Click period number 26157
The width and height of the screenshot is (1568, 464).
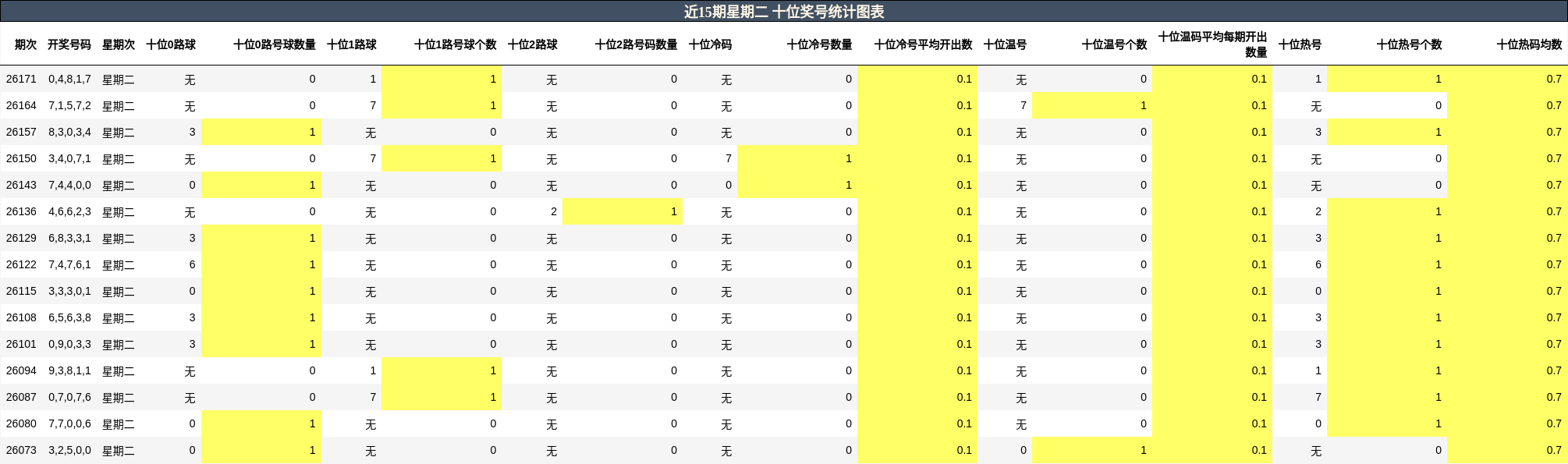21,132
